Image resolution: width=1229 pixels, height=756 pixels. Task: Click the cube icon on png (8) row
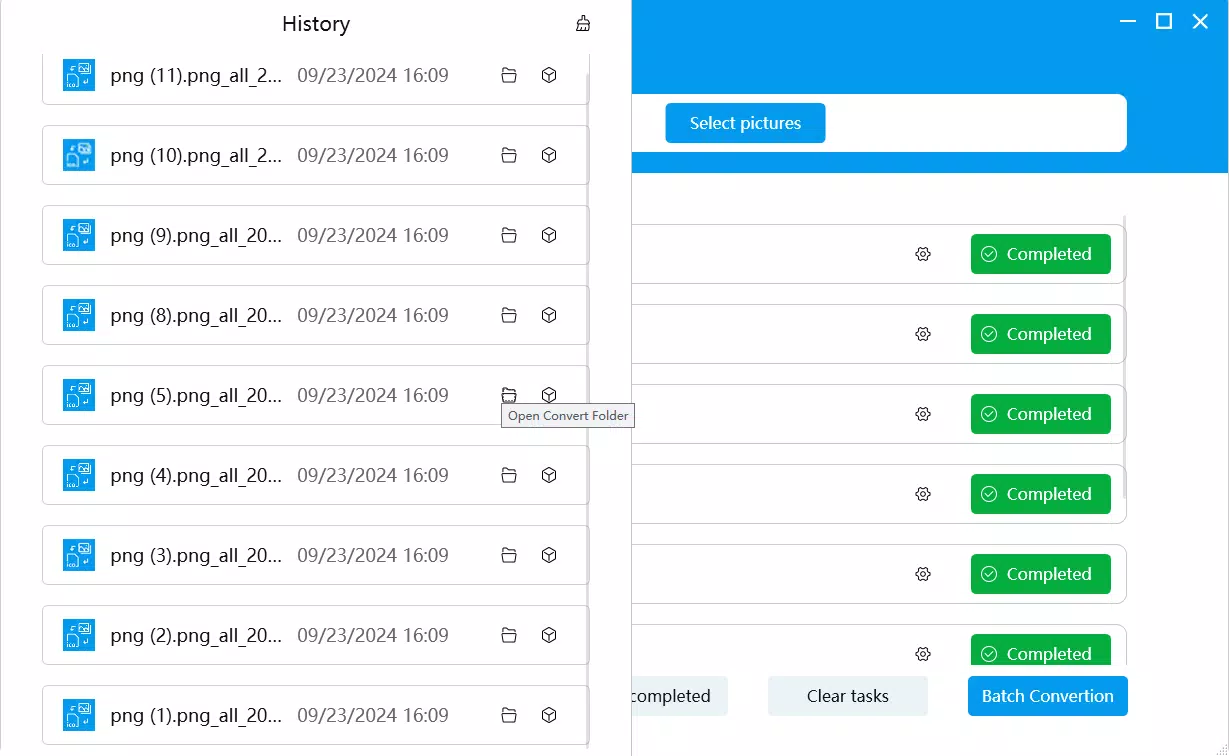[x=548, y=315]
